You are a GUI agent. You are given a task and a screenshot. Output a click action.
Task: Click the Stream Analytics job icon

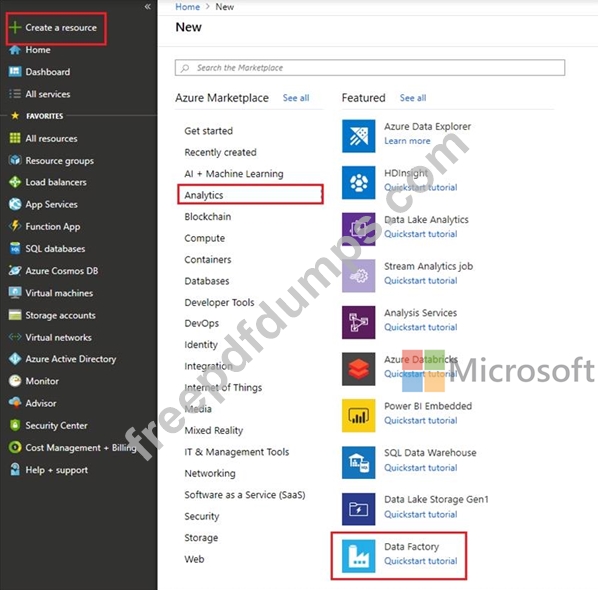click(358, 276)
